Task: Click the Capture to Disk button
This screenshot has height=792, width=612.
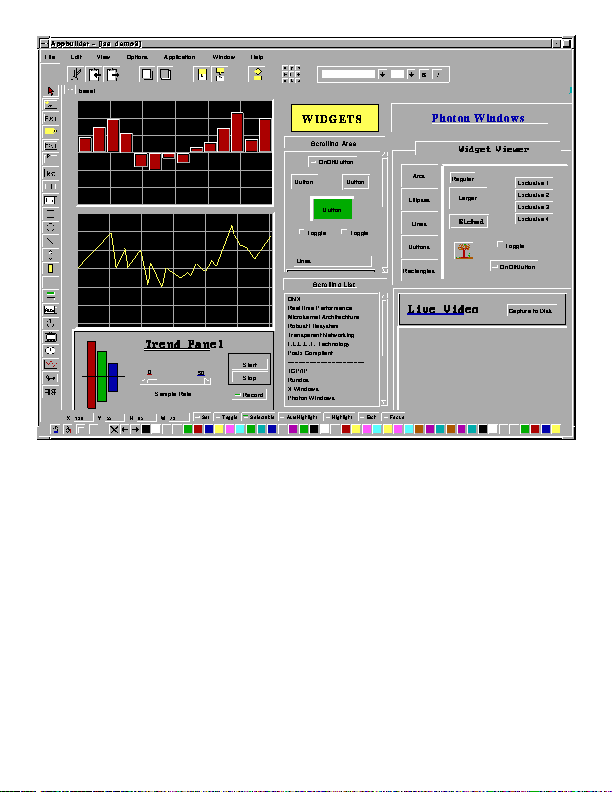Action: [x=532, y=311]
